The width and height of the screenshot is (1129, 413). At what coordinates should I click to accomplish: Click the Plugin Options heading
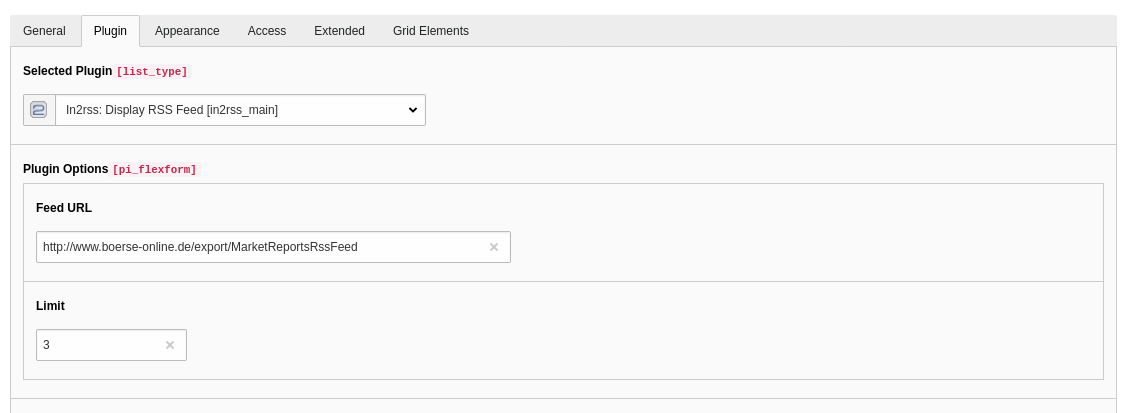(66, 168)
